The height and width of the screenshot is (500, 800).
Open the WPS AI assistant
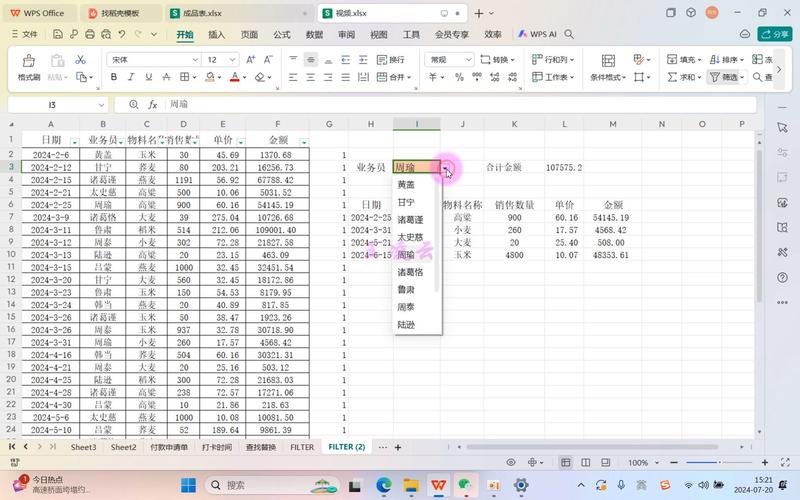pos(537,34)
